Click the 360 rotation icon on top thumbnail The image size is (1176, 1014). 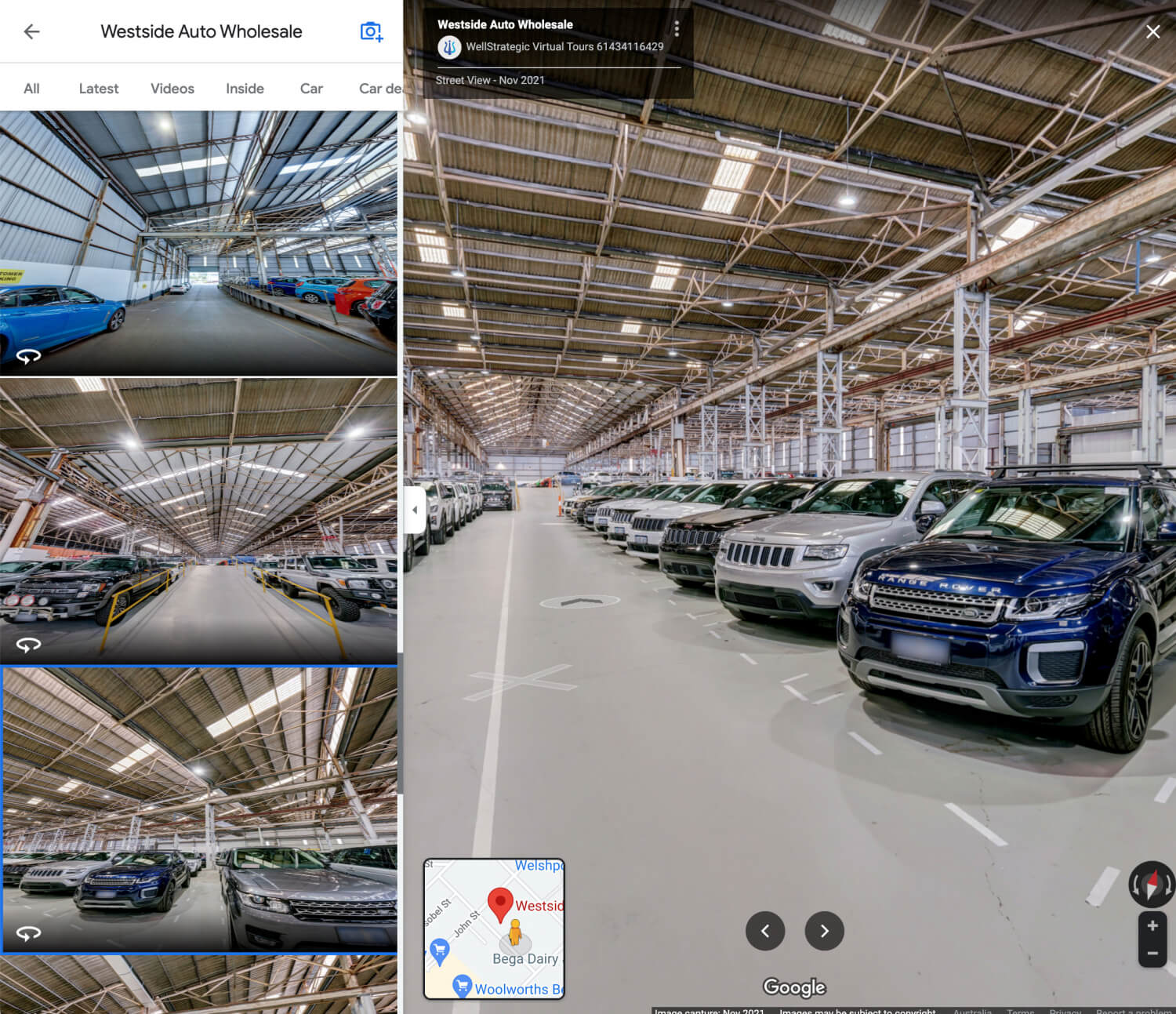click(29, 355)
